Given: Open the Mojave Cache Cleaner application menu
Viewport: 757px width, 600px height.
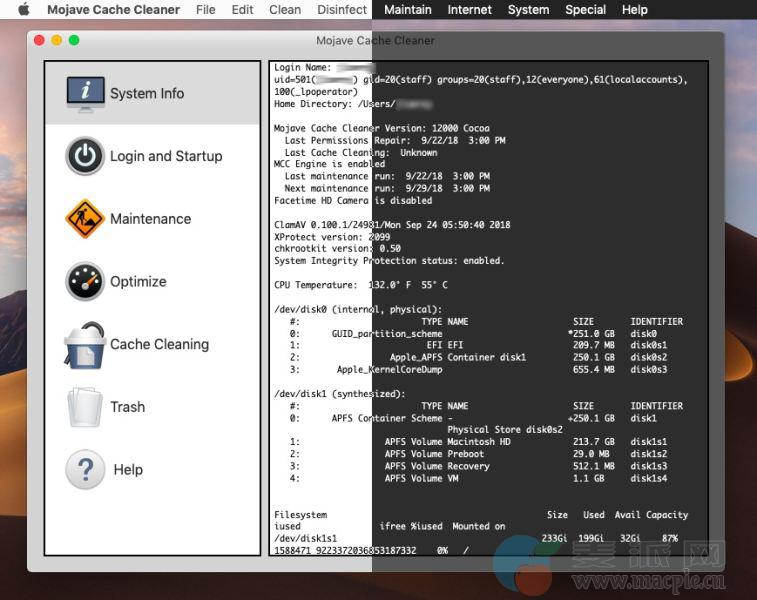Looking at the screenshot, I should point(114,10).
